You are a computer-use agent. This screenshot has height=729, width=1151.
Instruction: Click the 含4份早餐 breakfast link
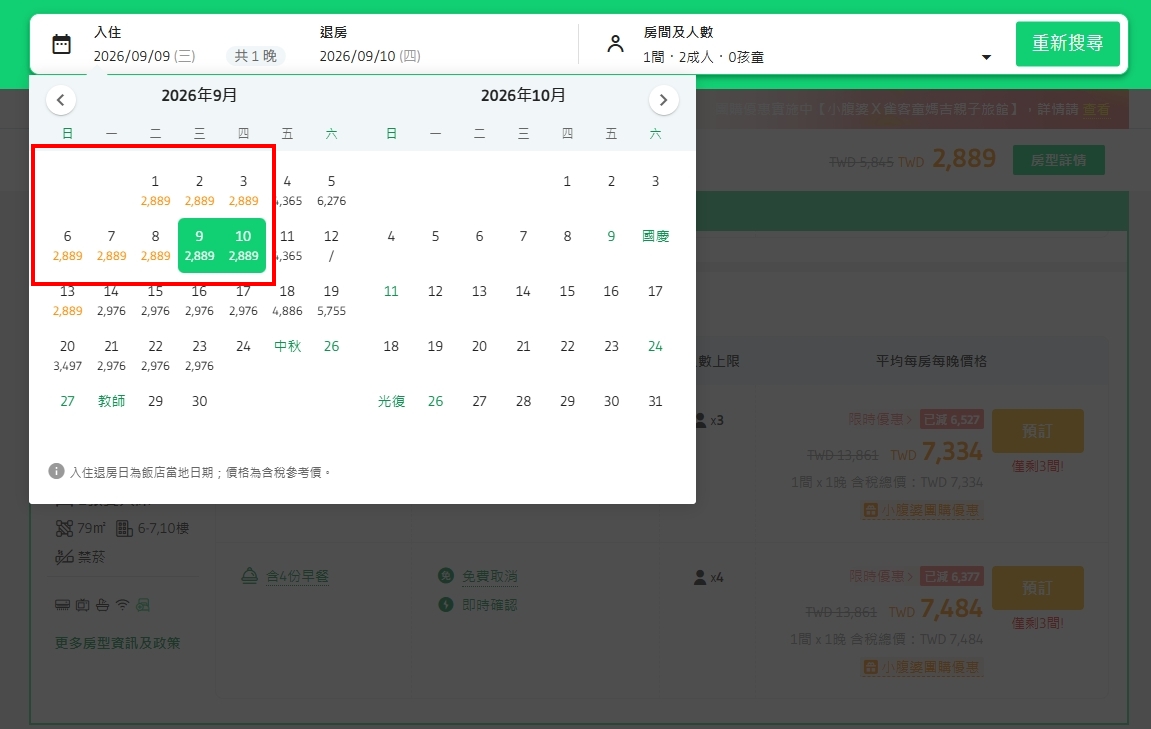coord(297,576)
